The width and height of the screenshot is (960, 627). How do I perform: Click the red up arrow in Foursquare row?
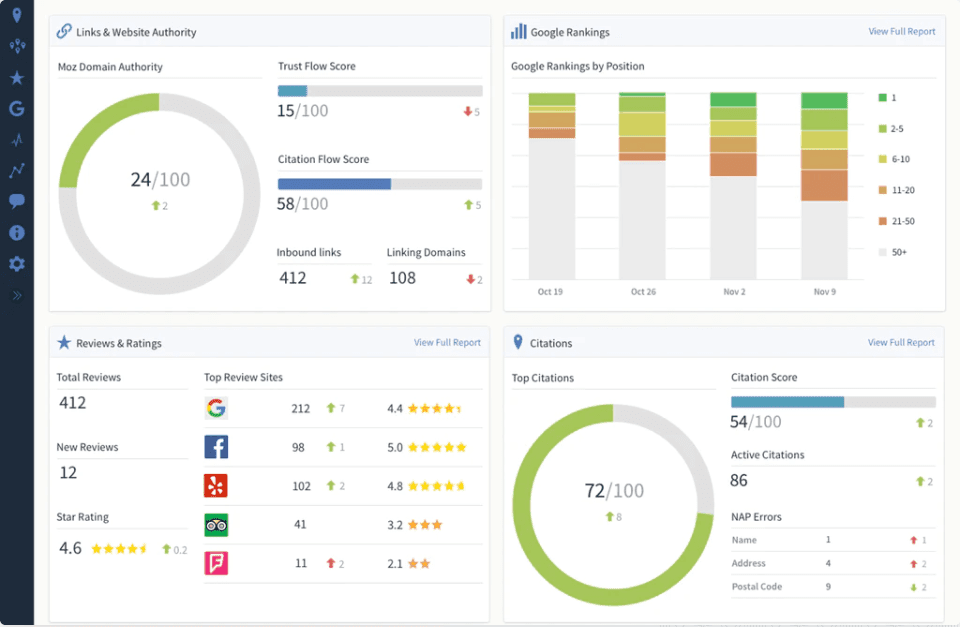coord(331,563)
